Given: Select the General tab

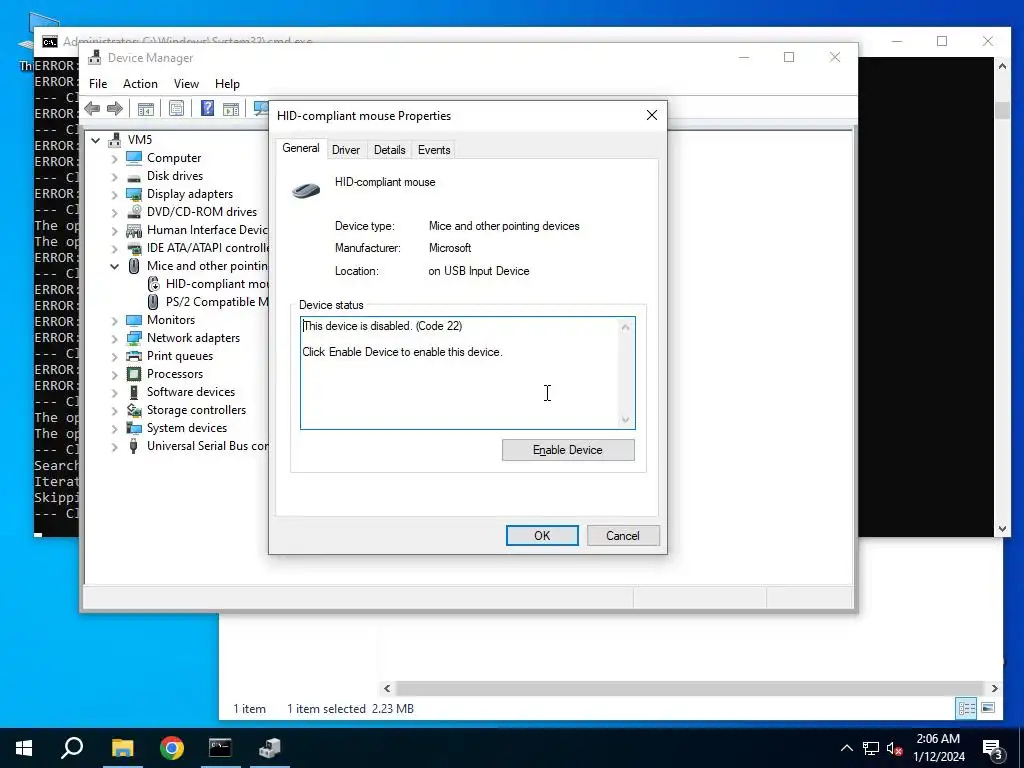Looking at the screenshot, I should pos(300,148).
